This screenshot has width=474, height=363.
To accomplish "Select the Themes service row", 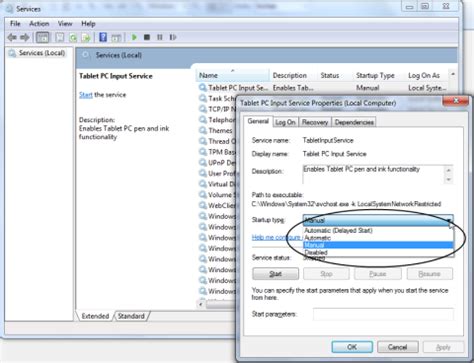I will tap(217, 130).
